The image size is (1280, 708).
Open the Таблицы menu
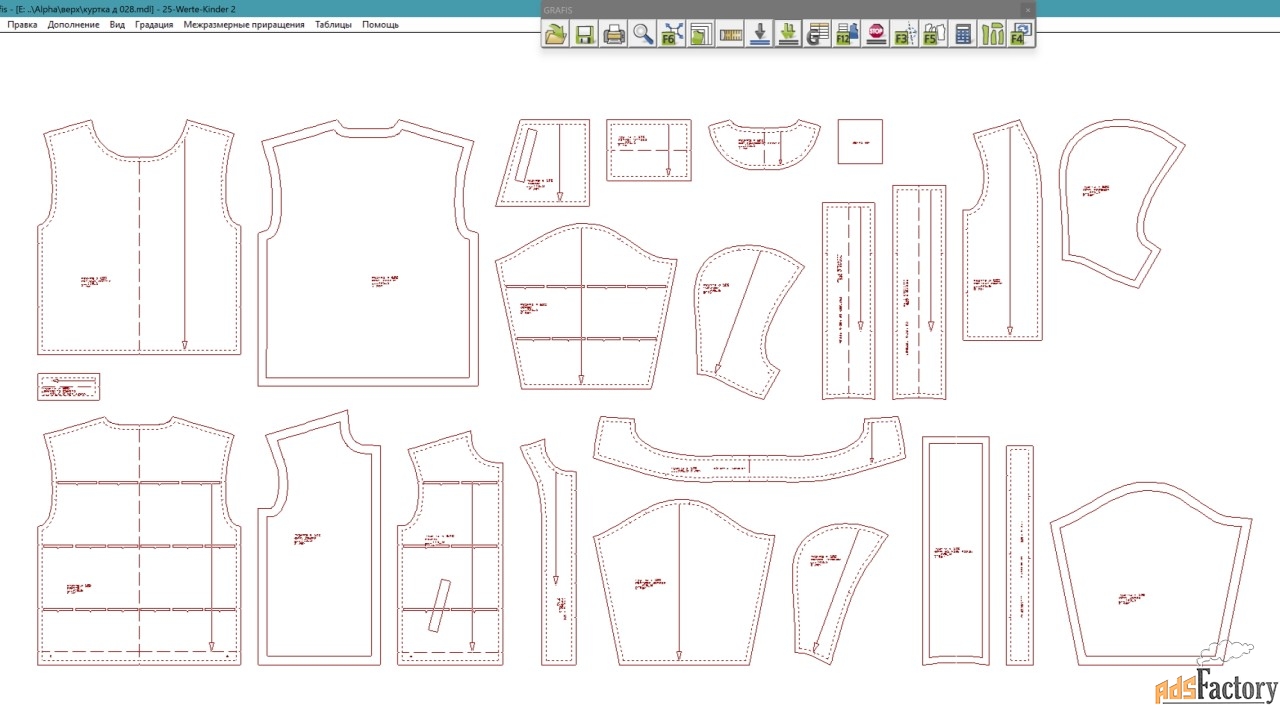(x=333, y=24)
